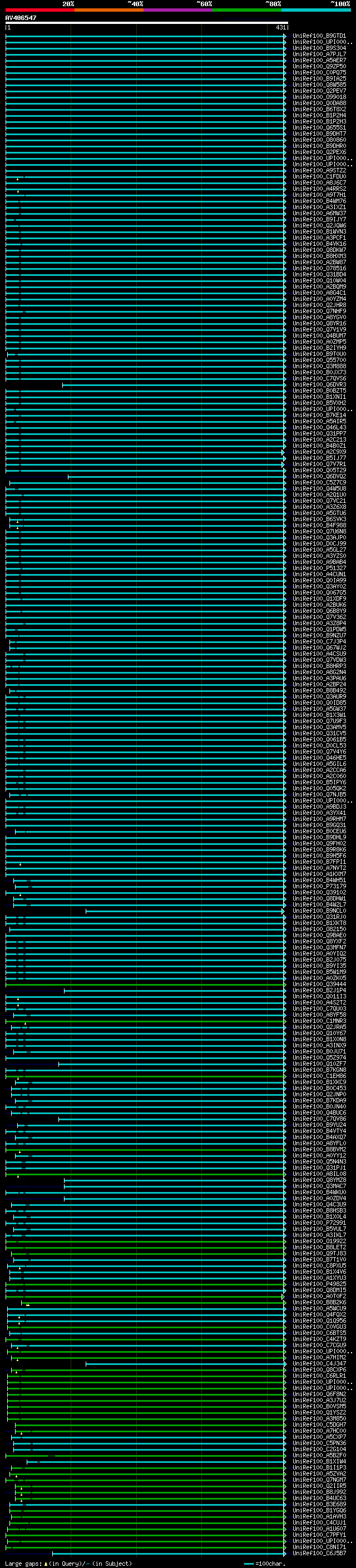The height and width of the screenshot is (1568, 356).
Task: Click the alignment bar of UniRef100_C6J5B7
Action: point(169,1554)
